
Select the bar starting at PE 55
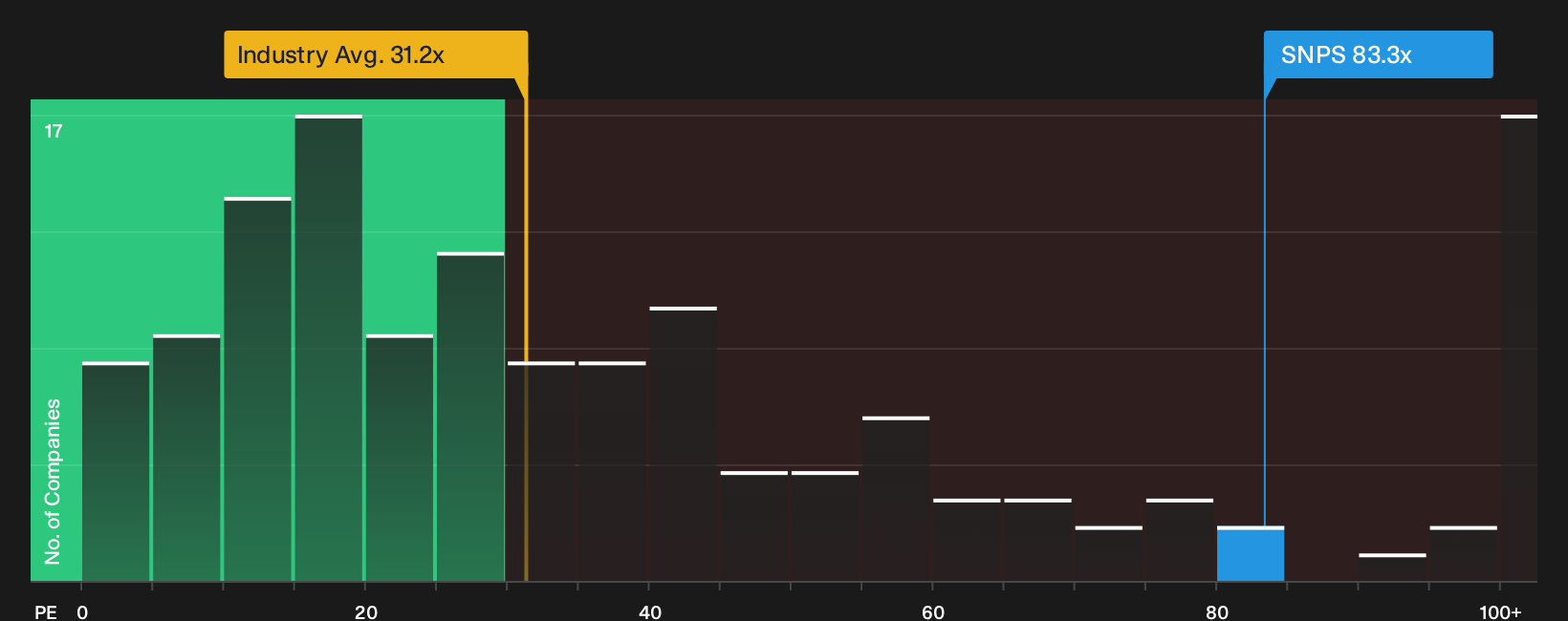point(896,499)
